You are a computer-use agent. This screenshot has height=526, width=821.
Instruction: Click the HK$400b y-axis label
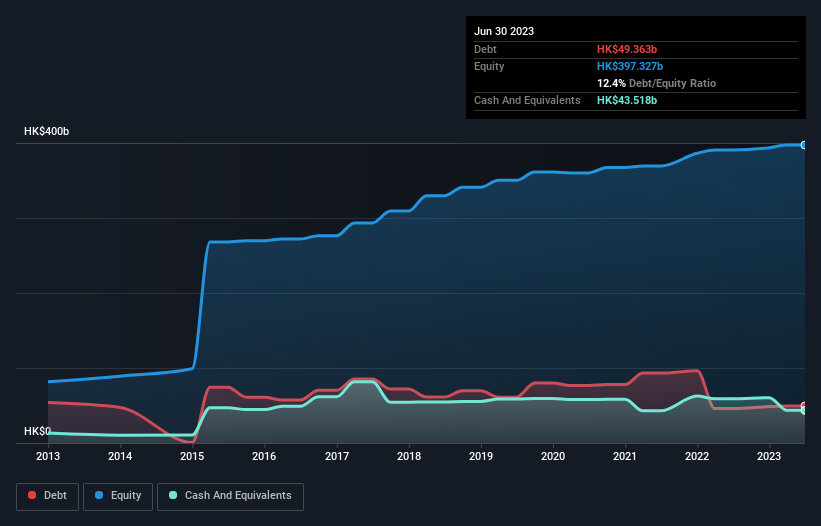click(x=47, y=131)
